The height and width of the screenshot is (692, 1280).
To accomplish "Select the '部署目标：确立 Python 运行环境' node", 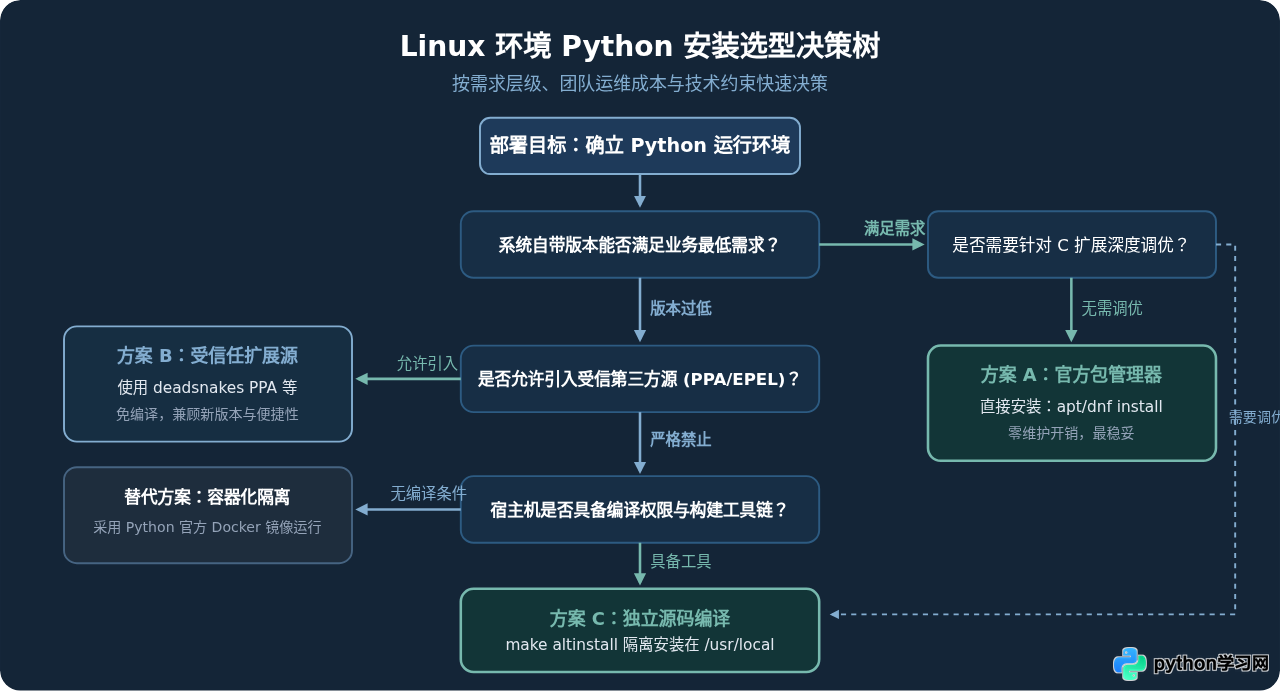I will point(640,146).
